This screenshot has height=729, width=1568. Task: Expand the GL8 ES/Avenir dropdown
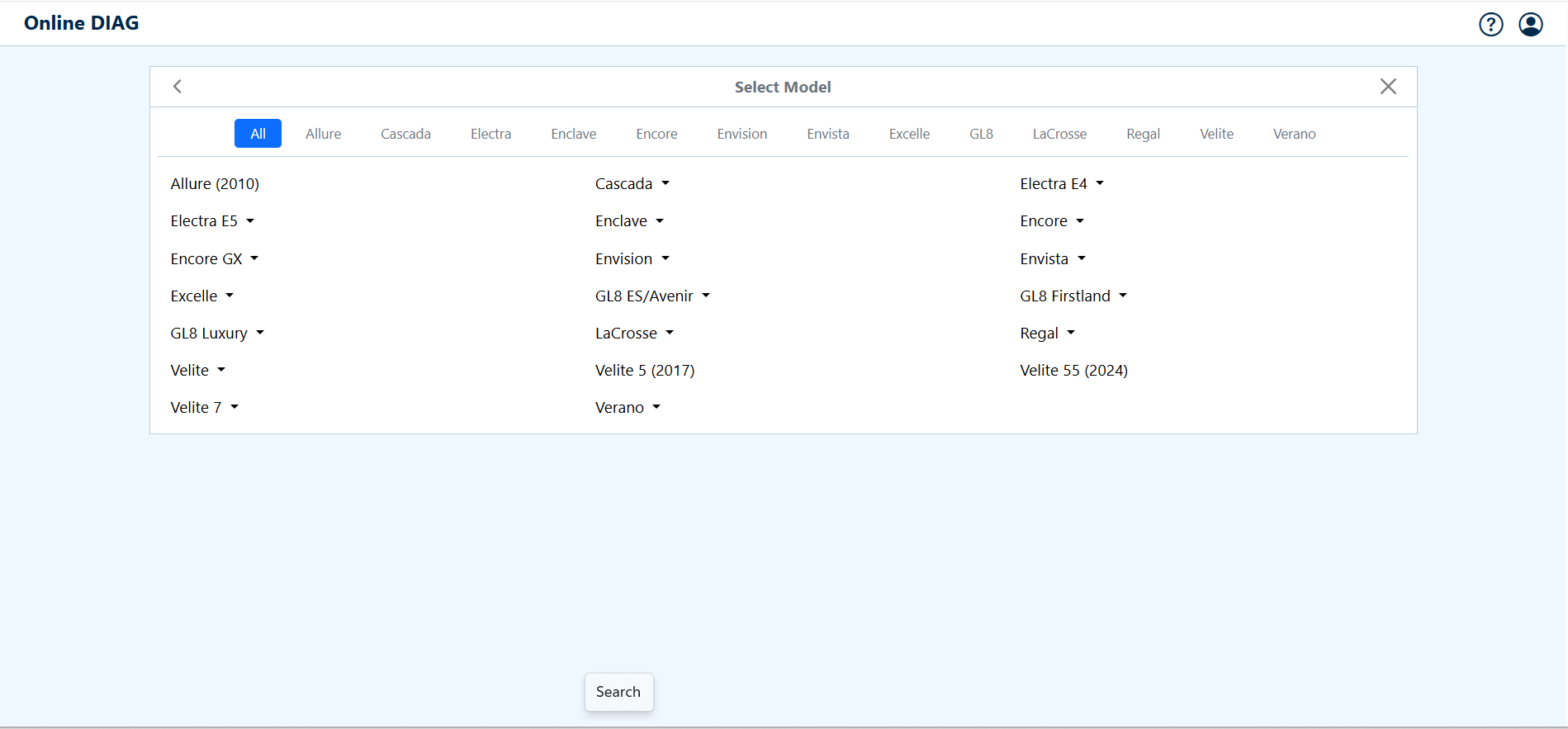(652, 296)
